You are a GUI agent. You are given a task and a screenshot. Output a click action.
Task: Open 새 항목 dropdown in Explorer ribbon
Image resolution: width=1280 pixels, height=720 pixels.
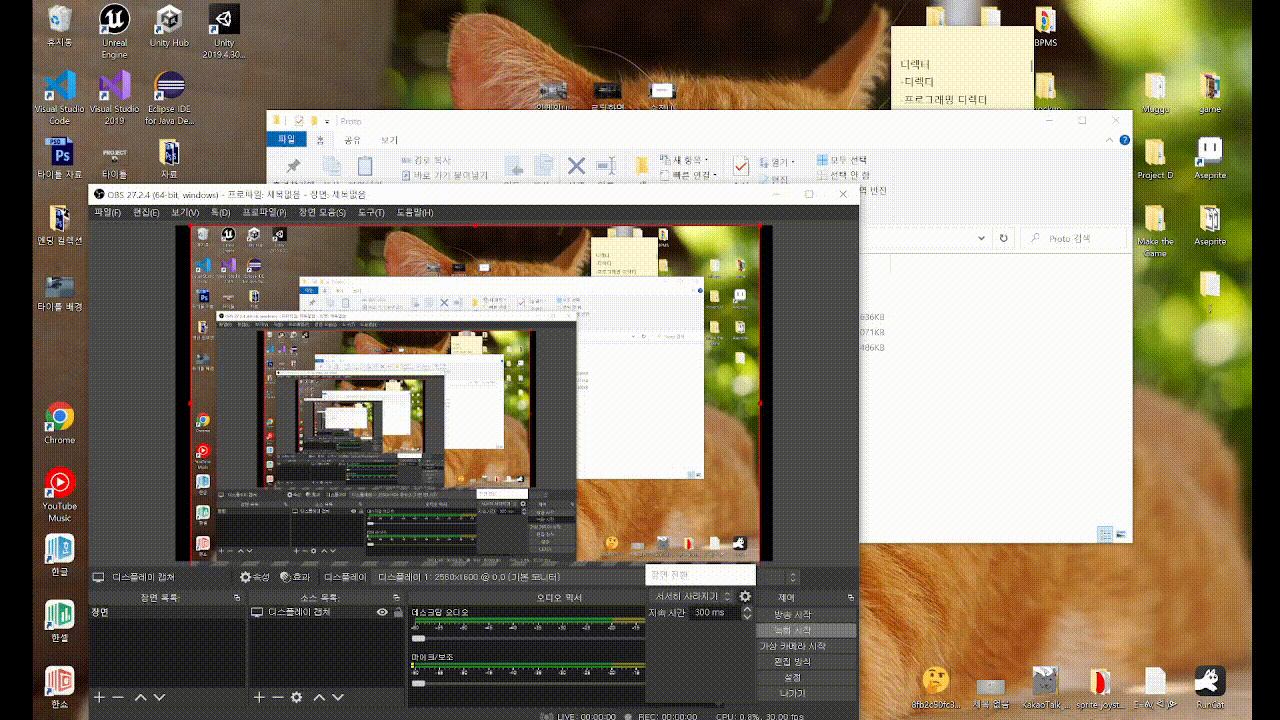[x=684, y=160]
